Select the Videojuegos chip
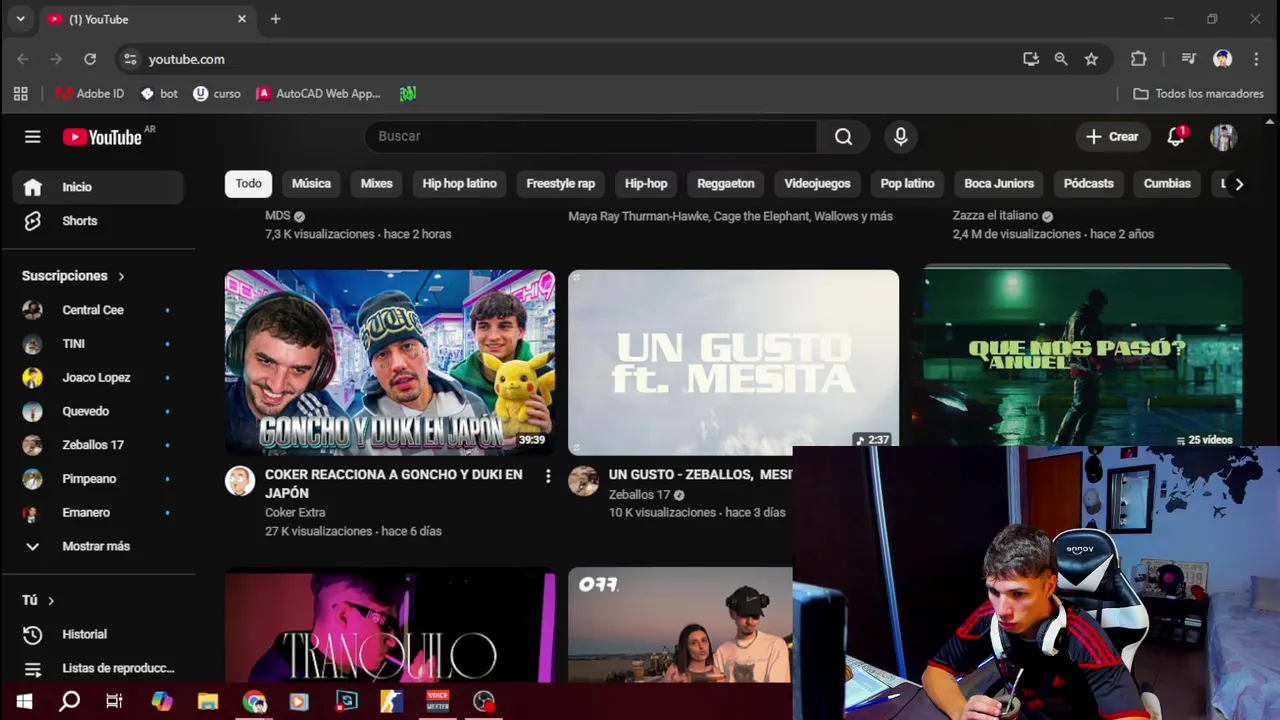Image resolution: width=1280 pixels, height=720 pixels. point(817,184)
